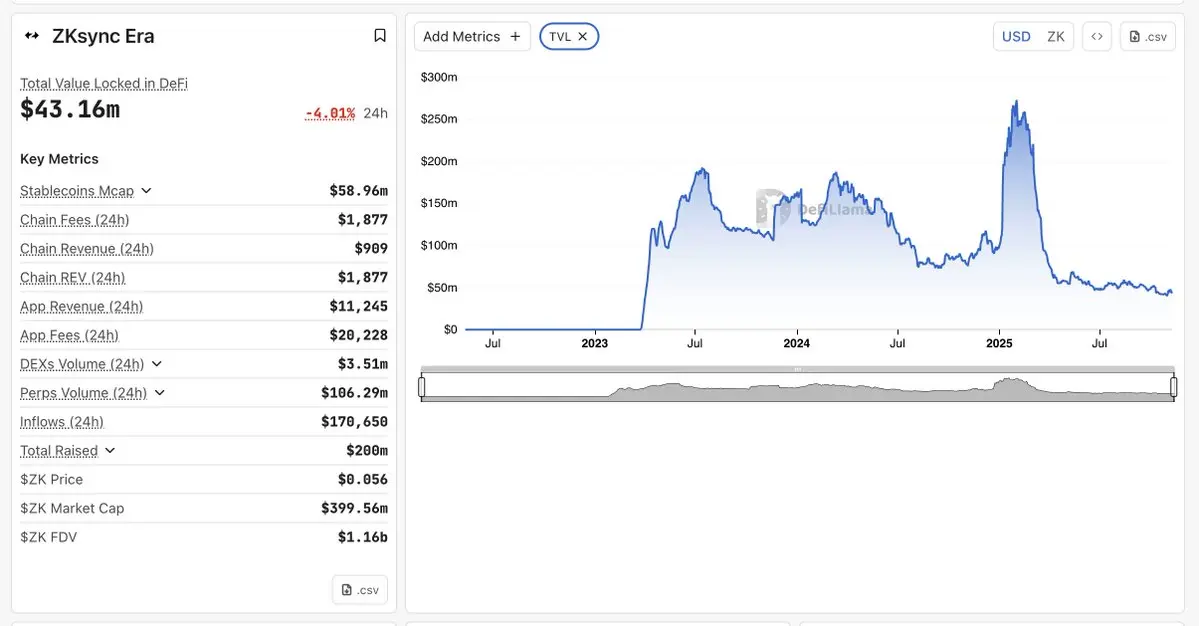This screenshot has width=1199, height=626.
Task: Click the left range slider handle
Action: [422, 387]
